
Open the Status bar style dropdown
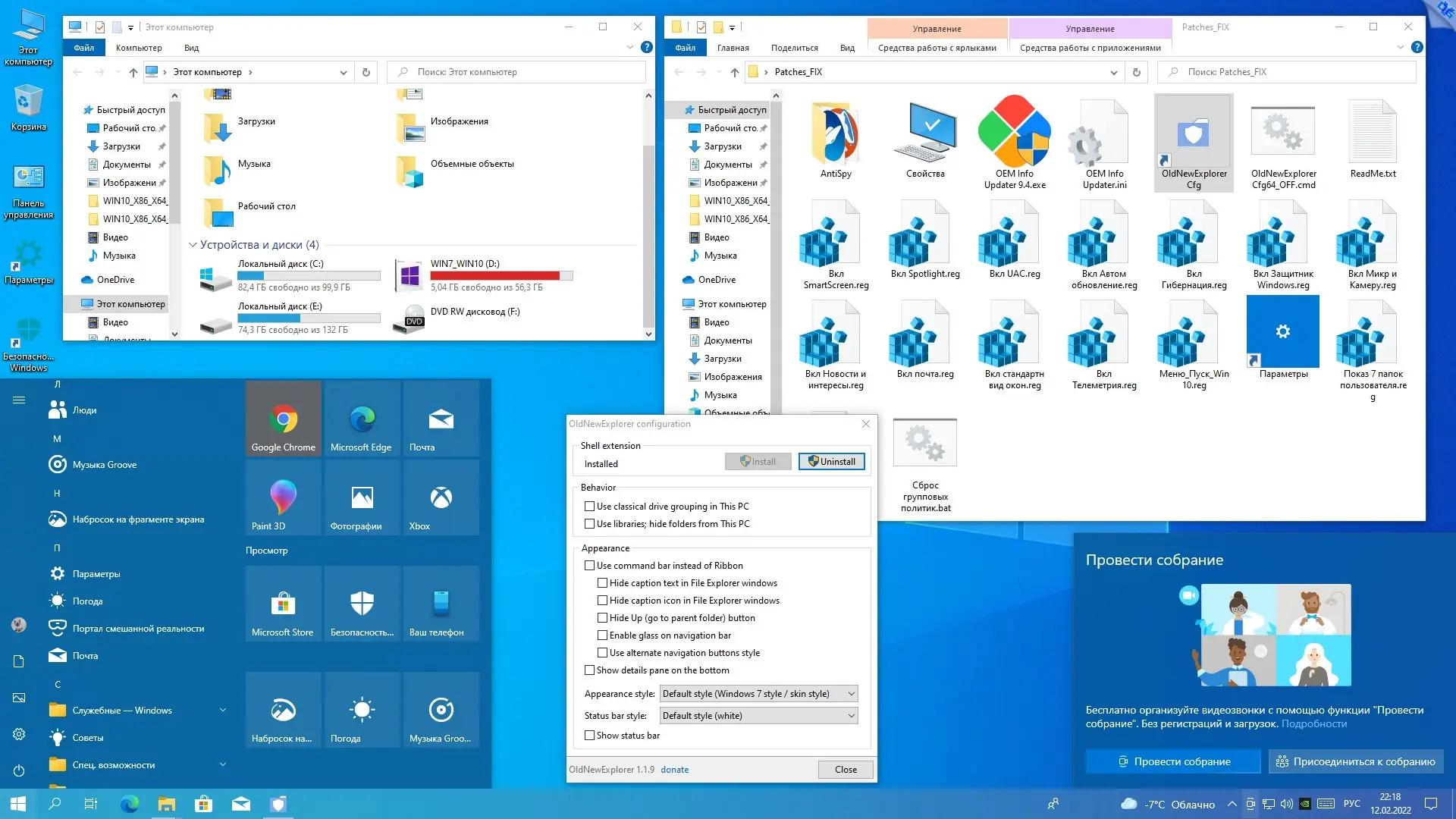[758, 716]
